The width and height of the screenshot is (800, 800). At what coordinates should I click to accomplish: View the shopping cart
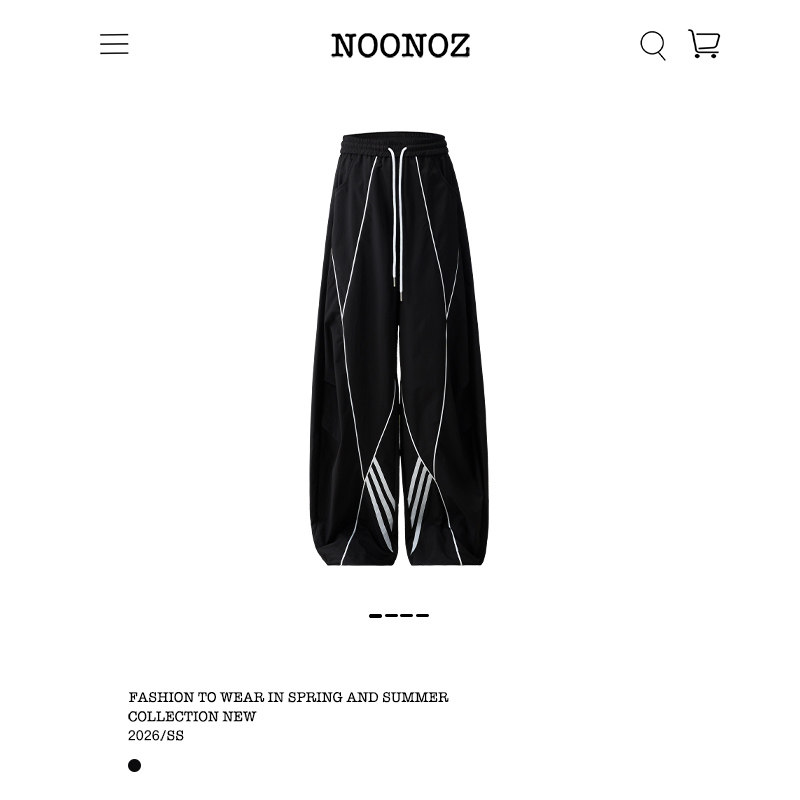click(704, 43)
